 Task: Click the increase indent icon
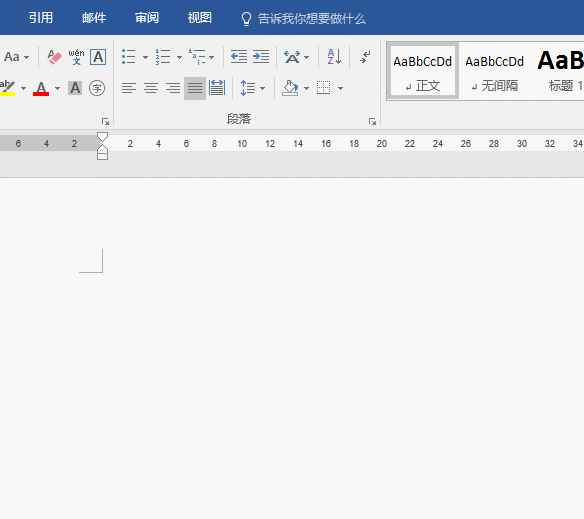pyautogui.click(x=261, y=57)
